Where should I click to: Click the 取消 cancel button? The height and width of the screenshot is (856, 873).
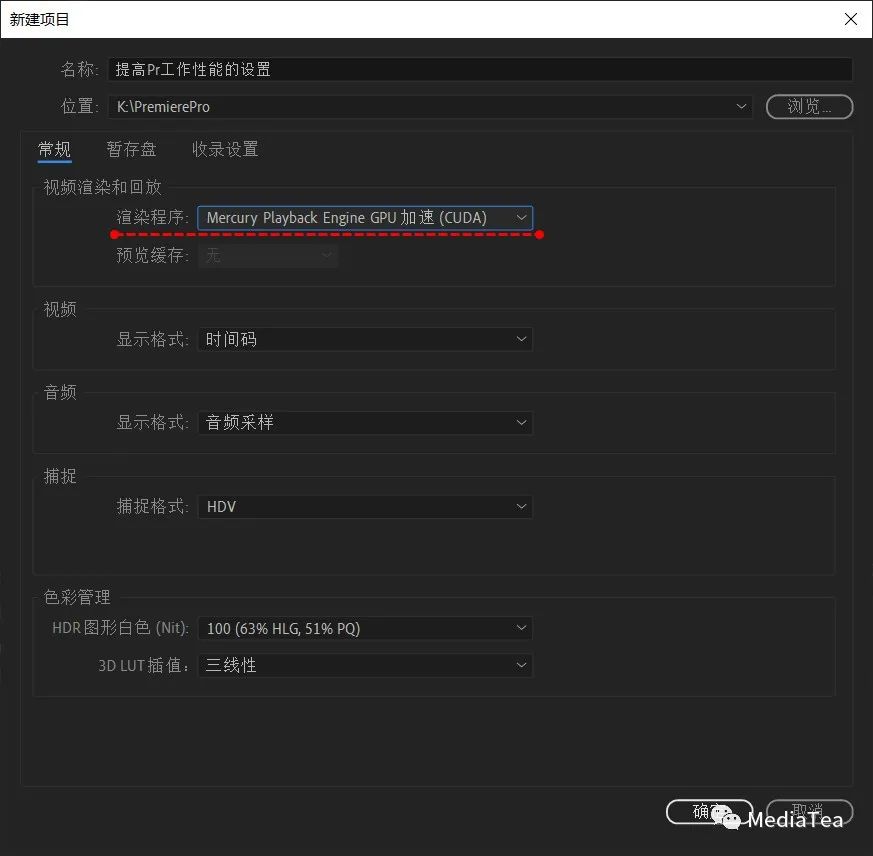coord(809,812)
